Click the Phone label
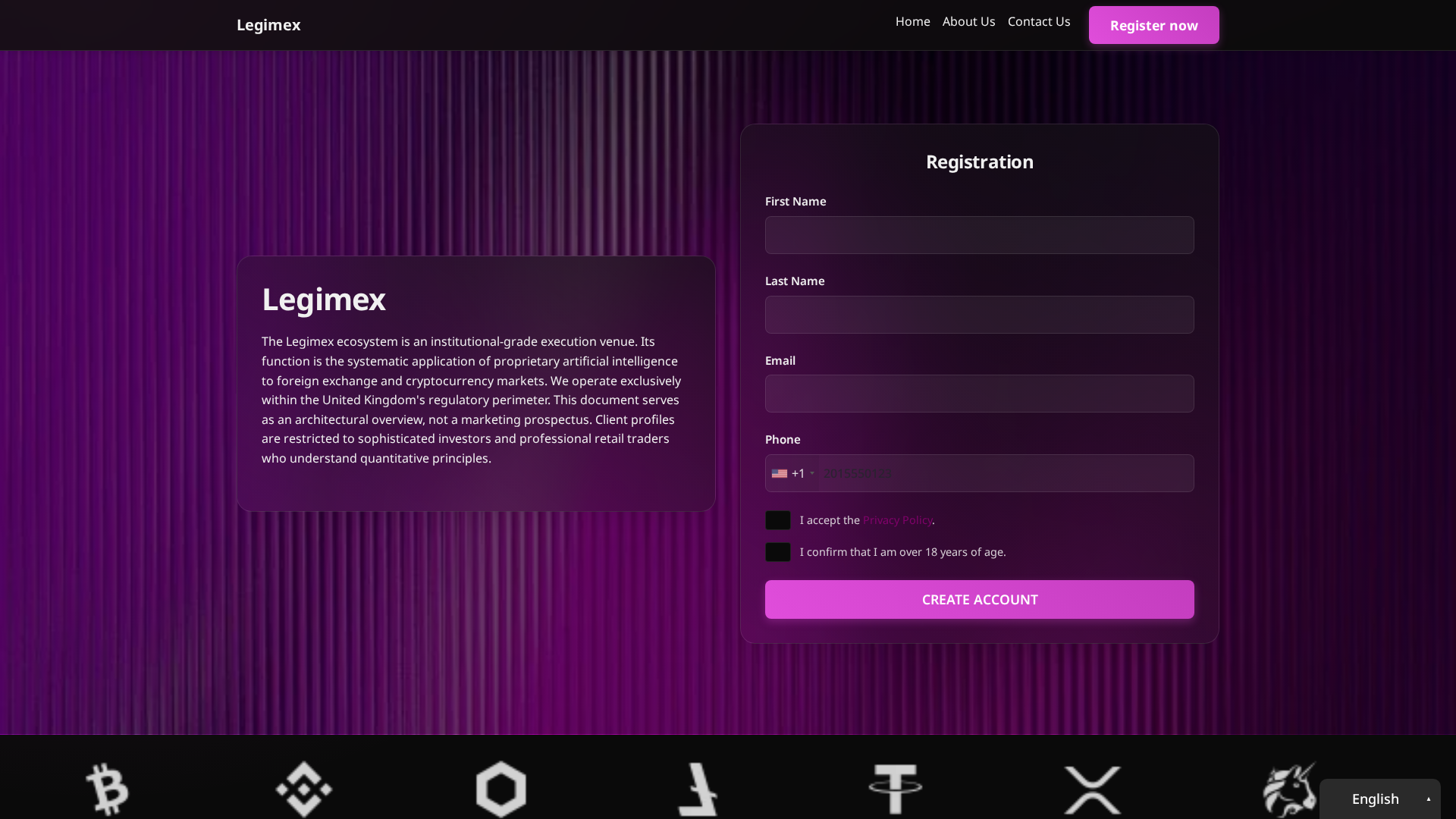 pos(783,439)
